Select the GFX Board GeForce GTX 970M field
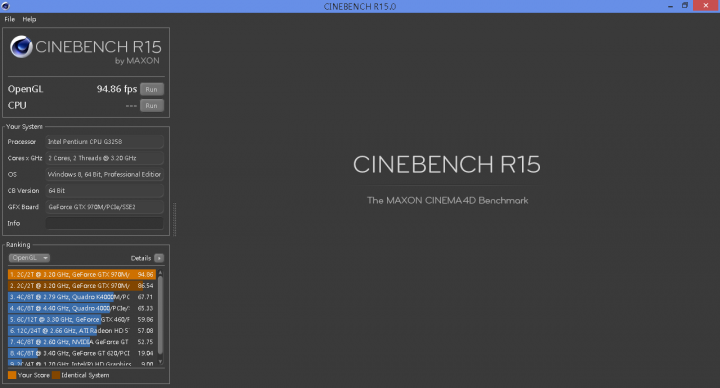The height and width of the screenshot is (388, 720). point(104,207)
